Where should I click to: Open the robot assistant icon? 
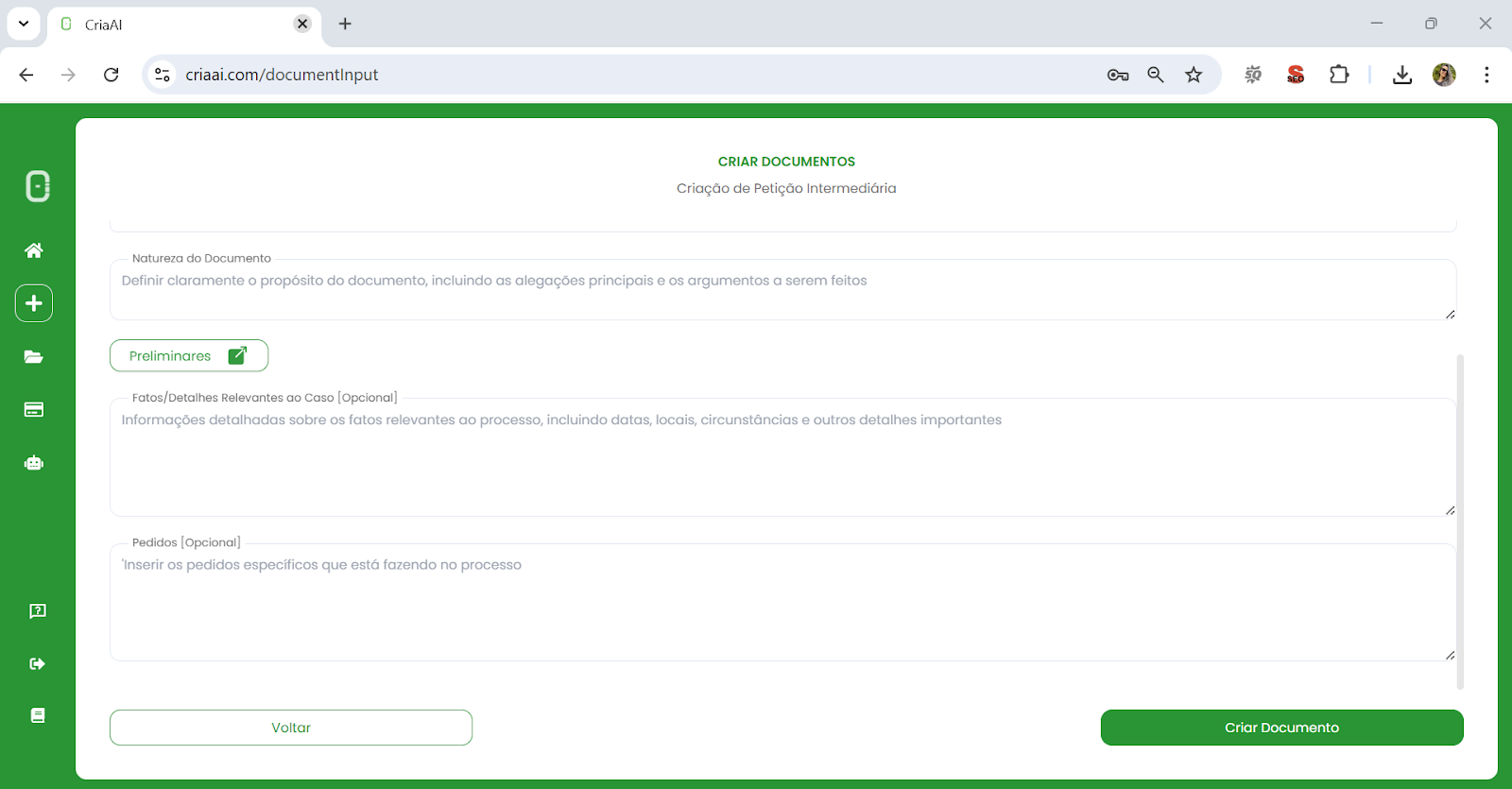pyautogui.click(x=34, y=463)
